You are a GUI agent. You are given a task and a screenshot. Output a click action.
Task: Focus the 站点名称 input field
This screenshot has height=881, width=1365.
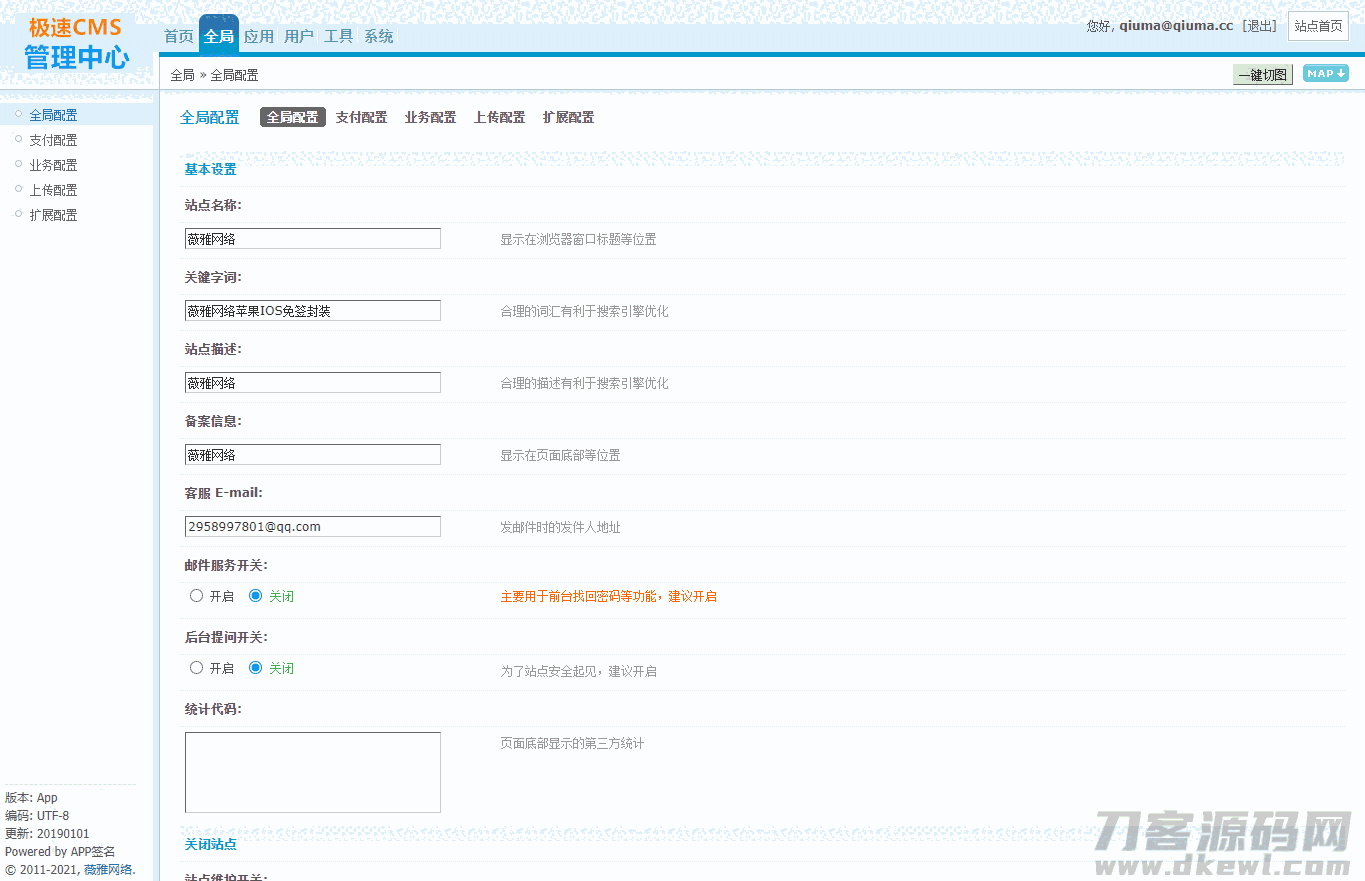coord(312,239)
